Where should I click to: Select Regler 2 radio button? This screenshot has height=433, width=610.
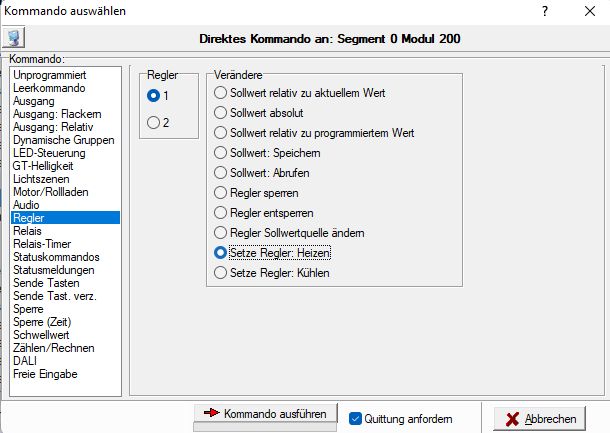[153, 123]
